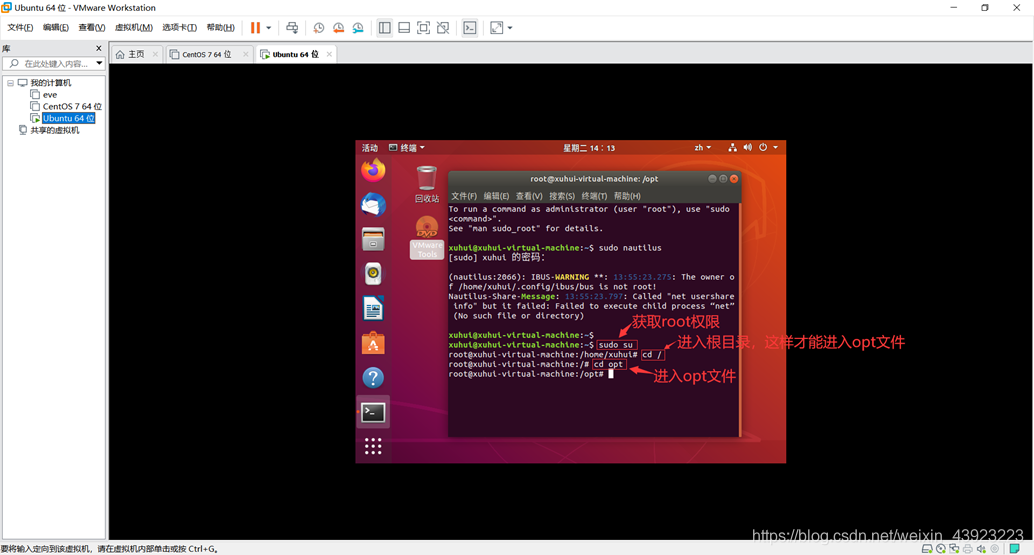Open the 回收站 trash desktop icon
This screenshot has height=555, width=1034.
coord(427,184)
